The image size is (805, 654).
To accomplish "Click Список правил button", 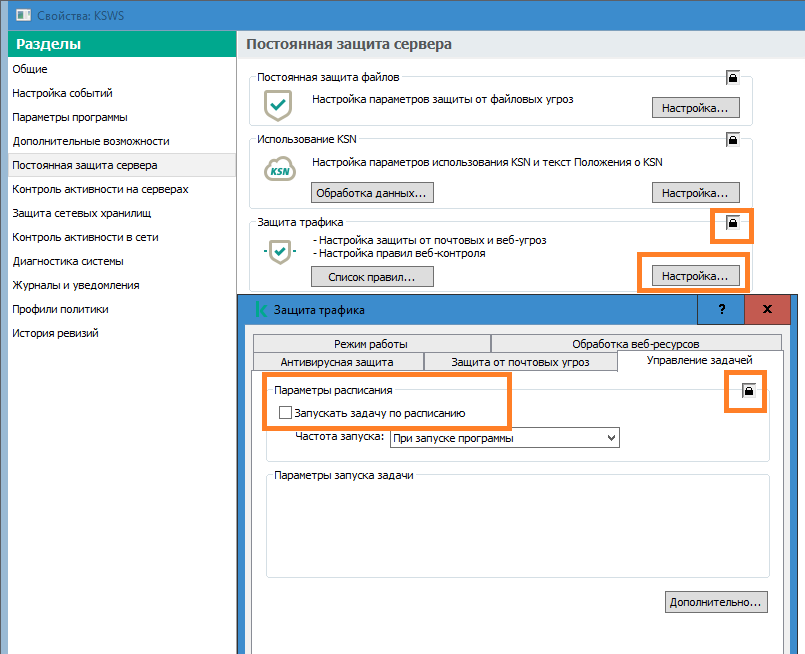I will [372, 277].
